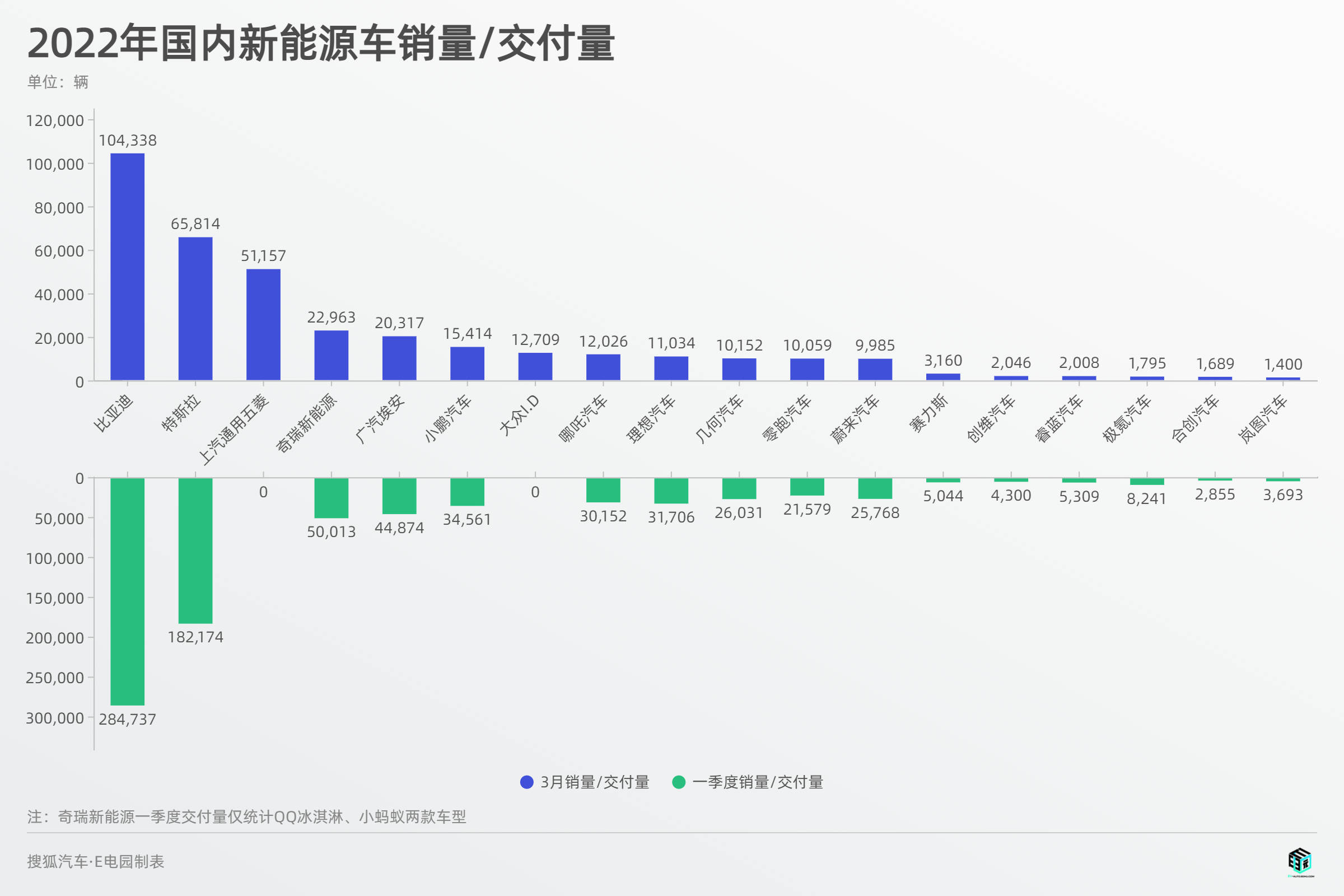Click the x-axis label 比亚迪

(114, 413)
